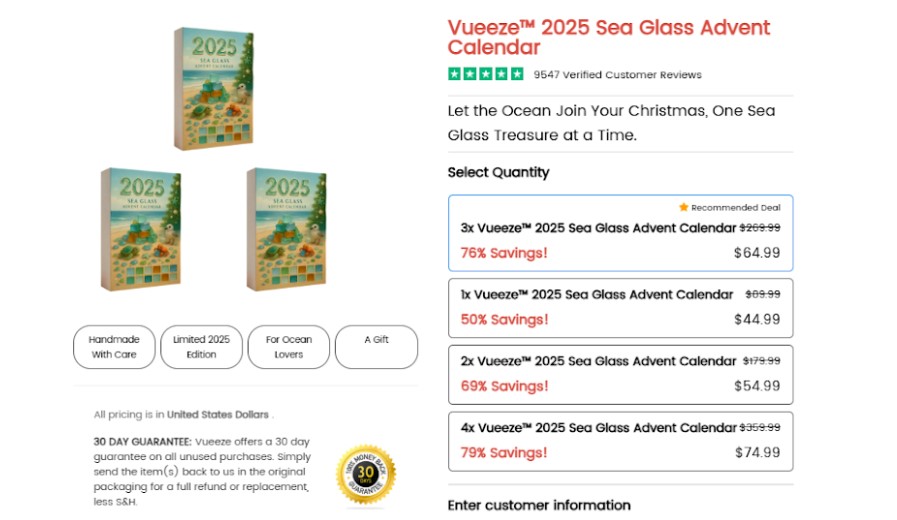This screenshot has width=897, height=520.
Task: Select the 1x Sea Glass Advent Calendar option
Action: pyautogui.click(x=620, y=307)
